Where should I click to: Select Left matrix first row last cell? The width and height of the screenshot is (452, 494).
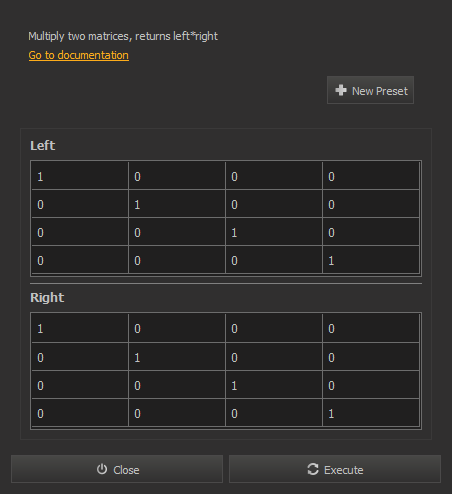(x=371, y=176)
